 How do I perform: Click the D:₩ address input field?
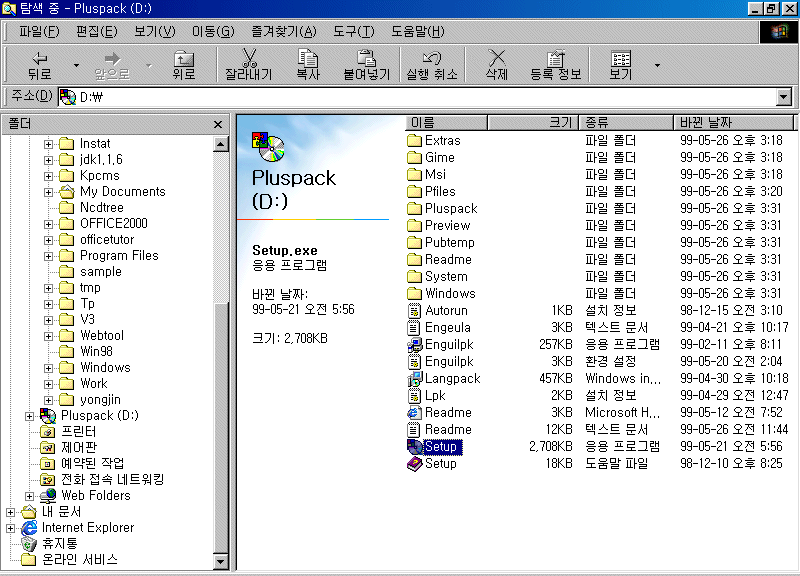[x=416, y=96]
